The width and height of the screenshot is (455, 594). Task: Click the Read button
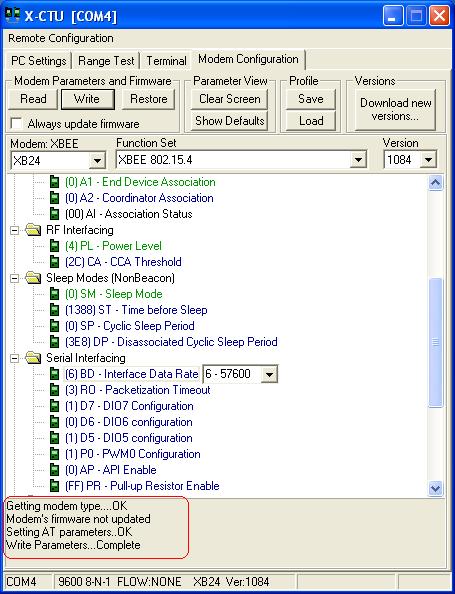33,99
